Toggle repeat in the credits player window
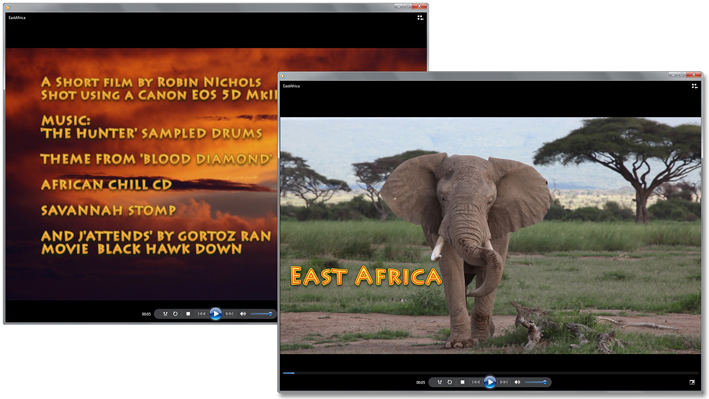 pyautogui.click(x=175, y=314)
